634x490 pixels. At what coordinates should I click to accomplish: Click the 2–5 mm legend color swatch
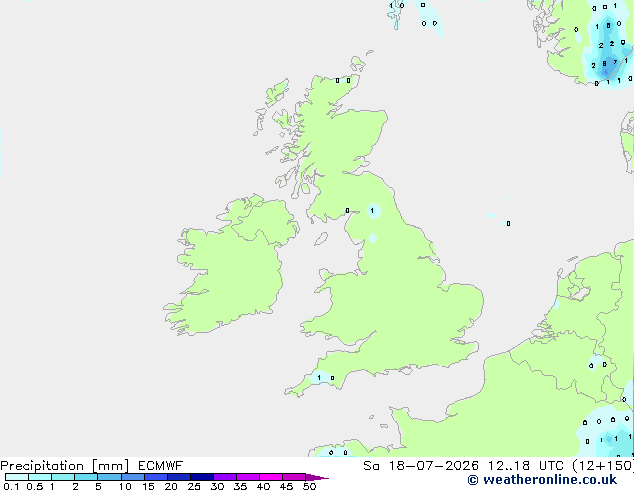point(86,477)
